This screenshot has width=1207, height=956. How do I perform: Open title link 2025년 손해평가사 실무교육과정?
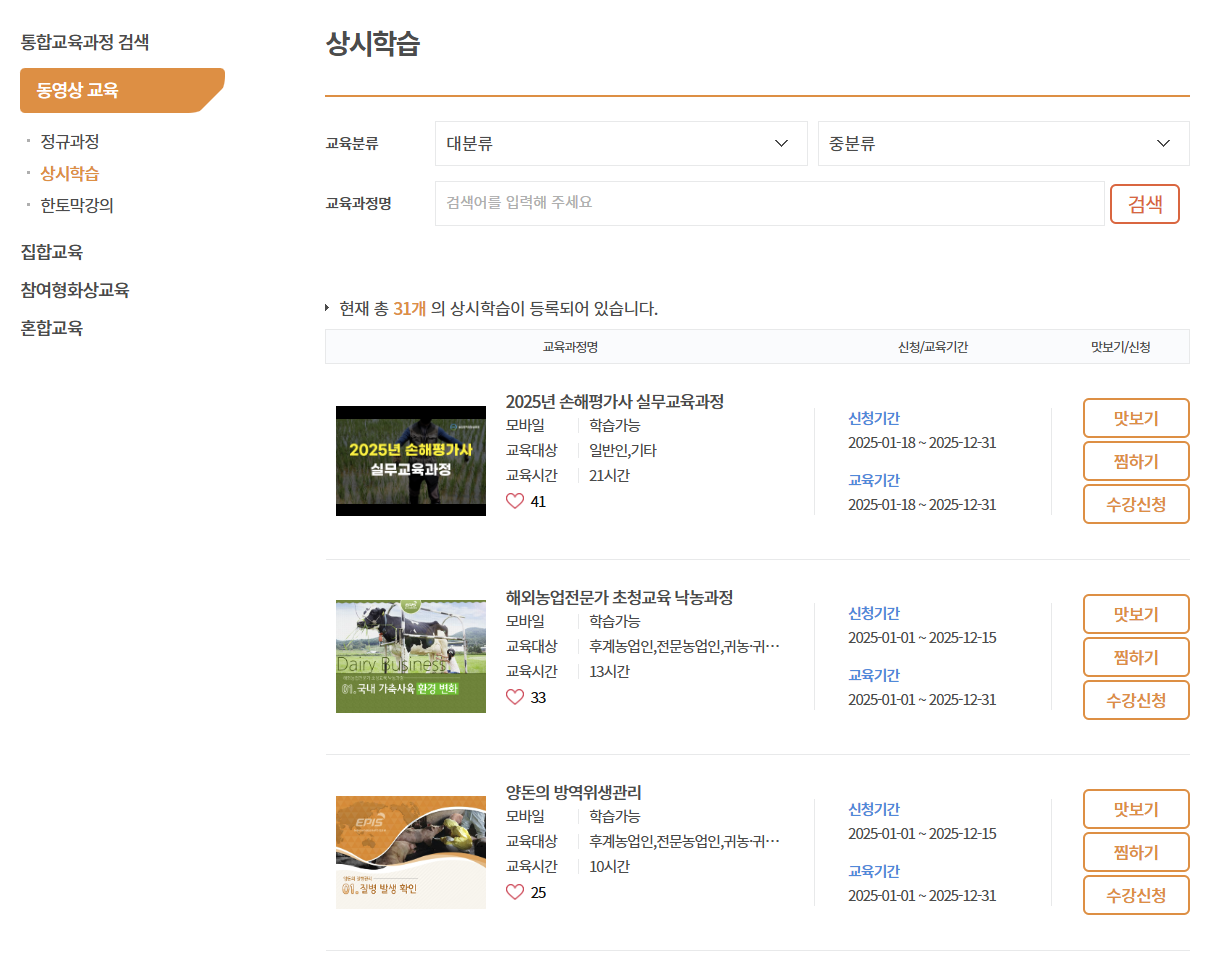[x=615, y=401]
